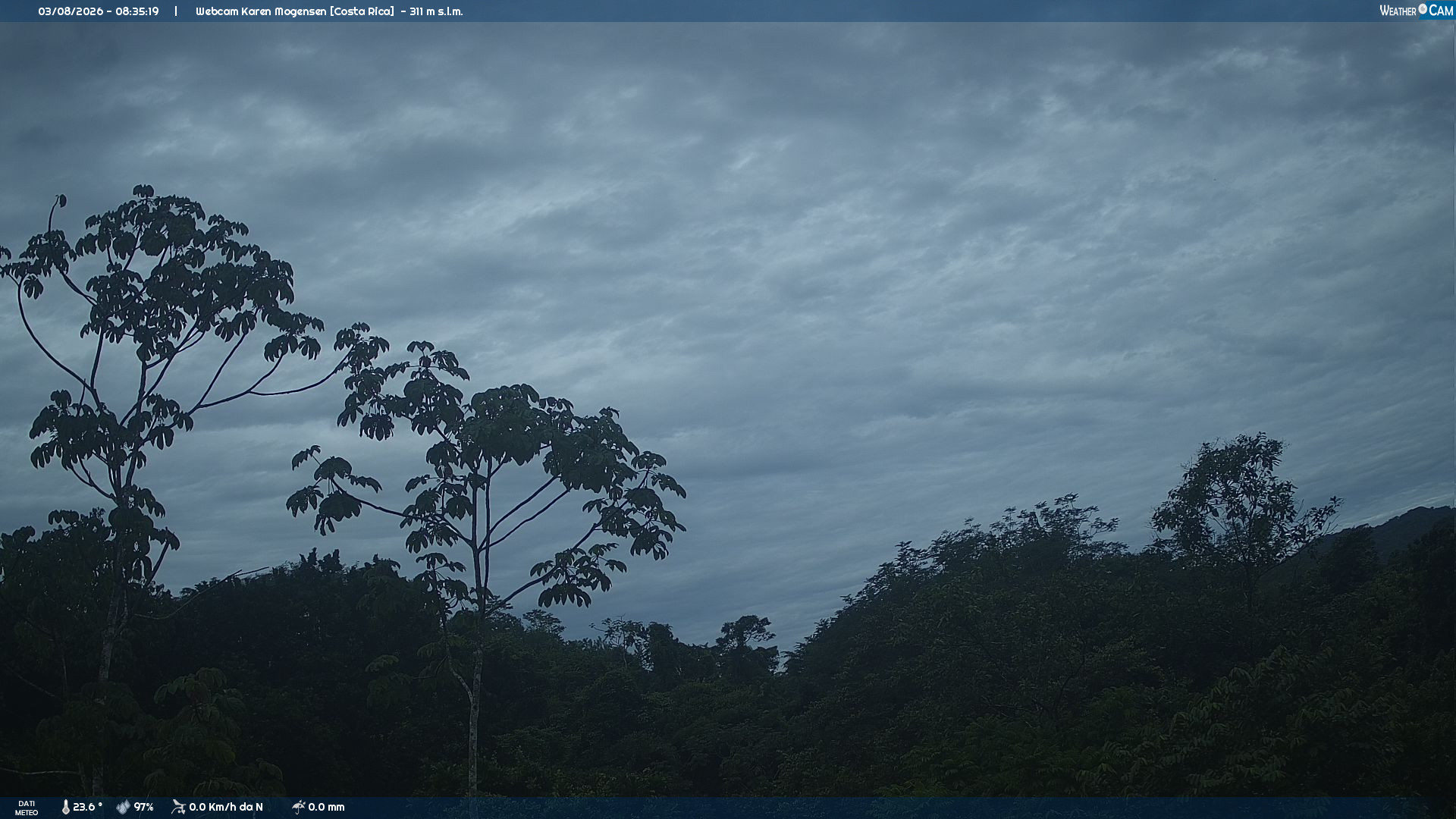
Task: Select the 0.0 Km/h da N wind reading
Action: point(226,807)
